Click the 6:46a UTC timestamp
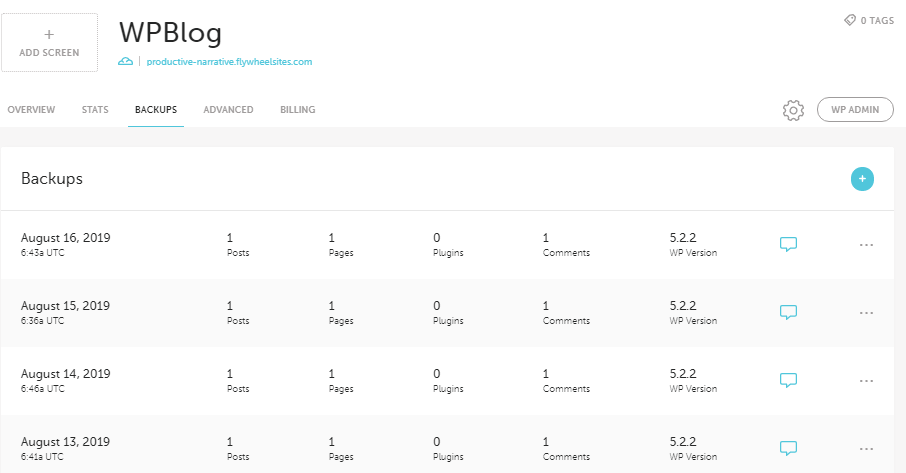906x473 pixels. [x=43, y=389]
